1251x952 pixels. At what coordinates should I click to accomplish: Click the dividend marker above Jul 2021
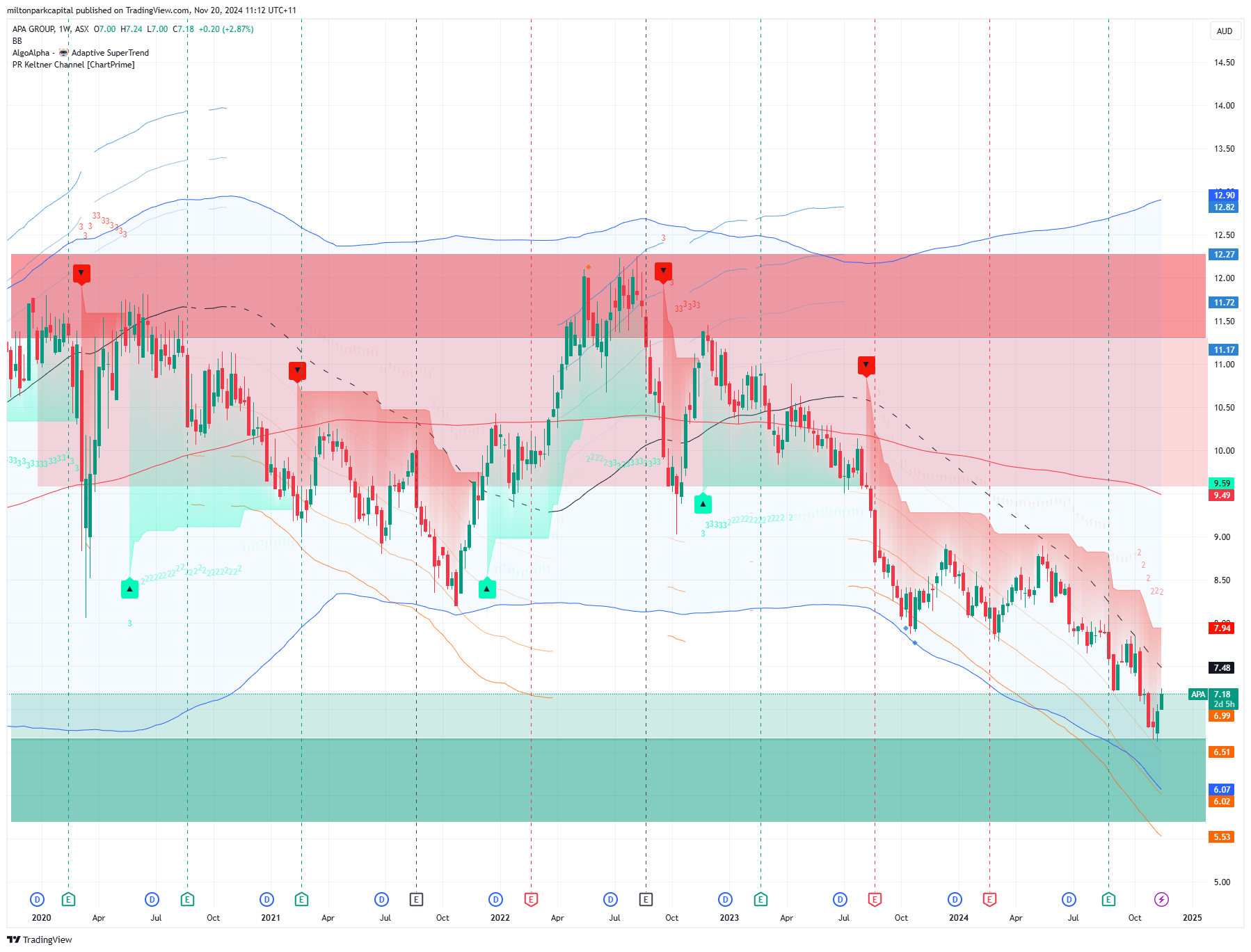[381, 899]
